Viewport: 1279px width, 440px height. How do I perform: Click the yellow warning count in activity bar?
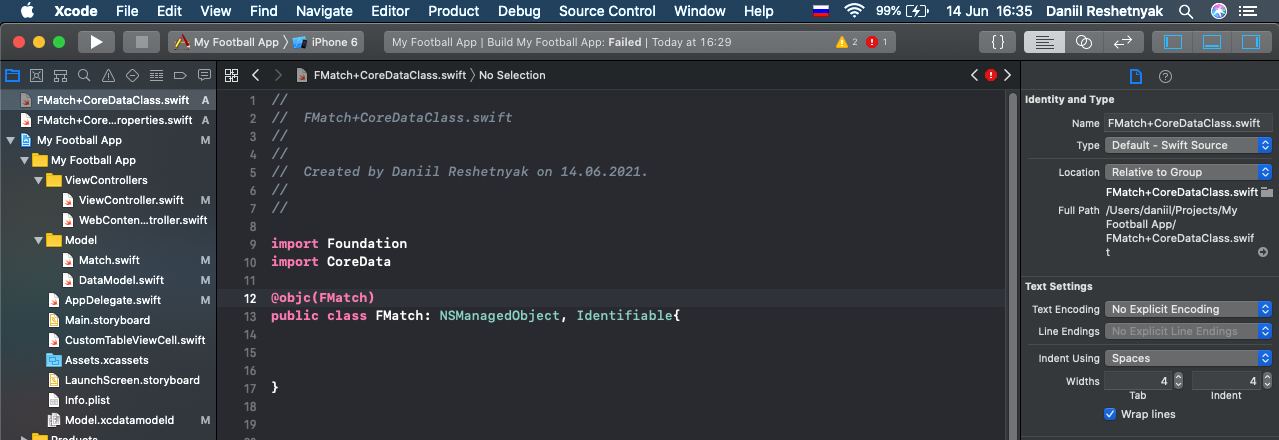point(847,42)
